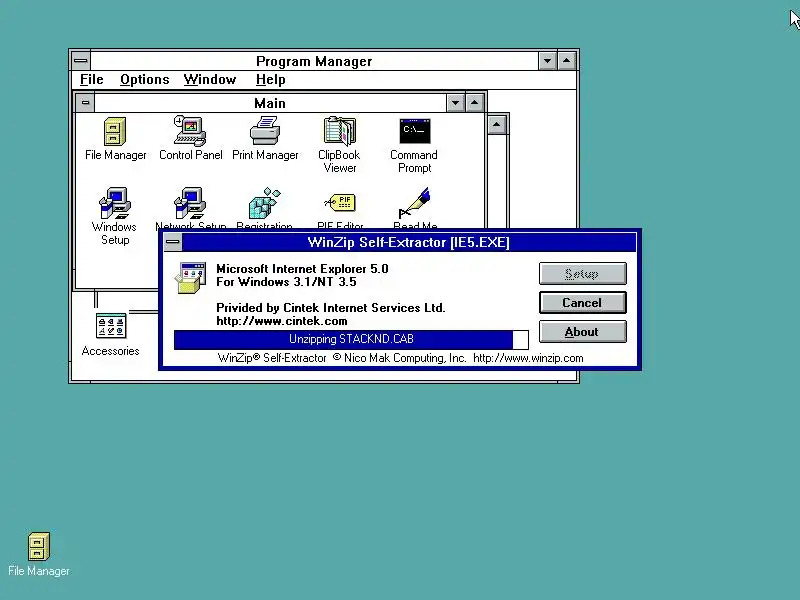Image resolution: width=800 pixels, height=600 pixels.
Task: Minimize the Main group window
Action: tap(456, 103)
